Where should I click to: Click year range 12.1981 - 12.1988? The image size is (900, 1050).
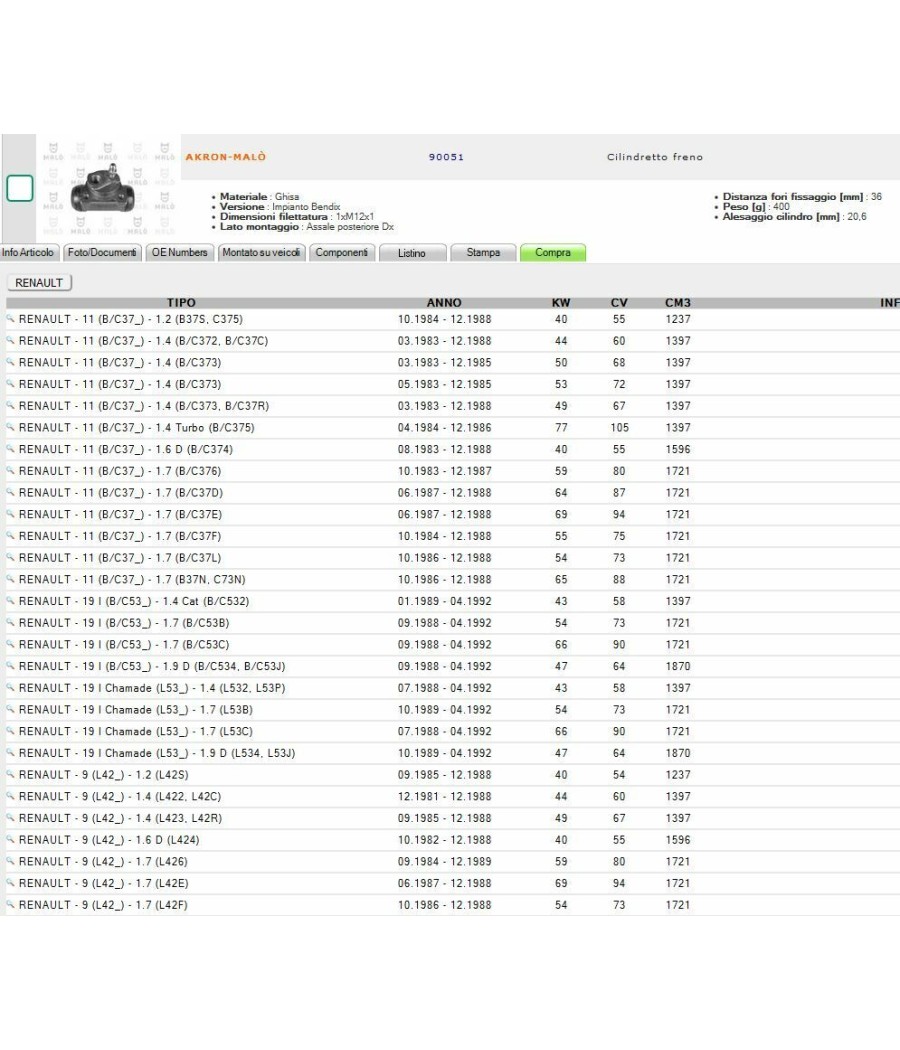coord(445,796)
